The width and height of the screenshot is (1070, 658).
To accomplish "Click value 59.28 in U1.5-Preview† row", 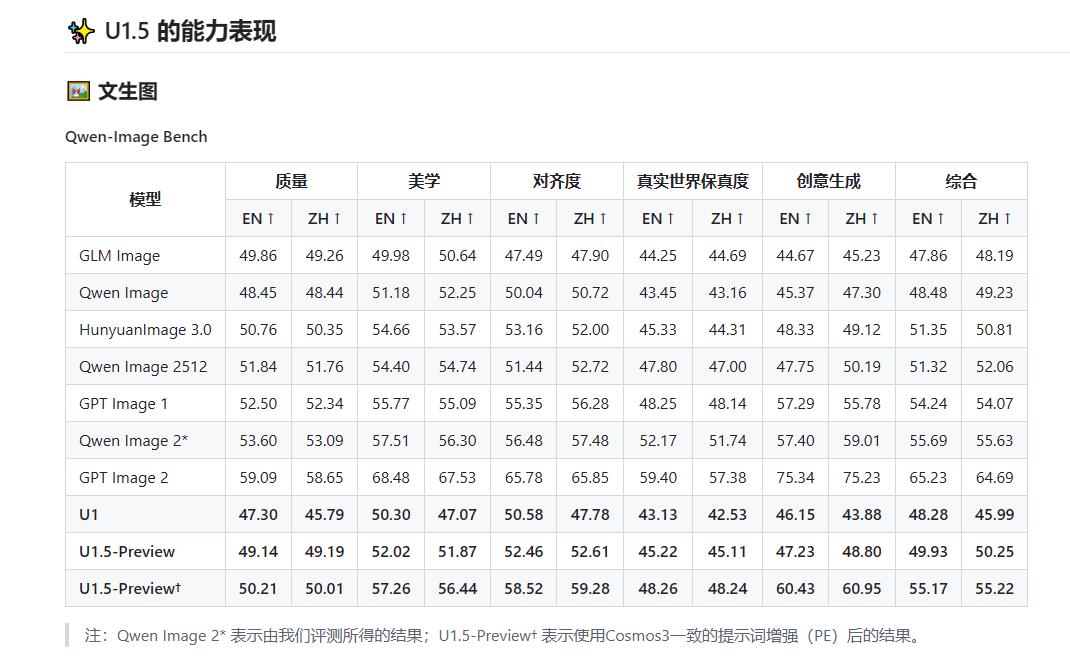I will click(590, 588).
